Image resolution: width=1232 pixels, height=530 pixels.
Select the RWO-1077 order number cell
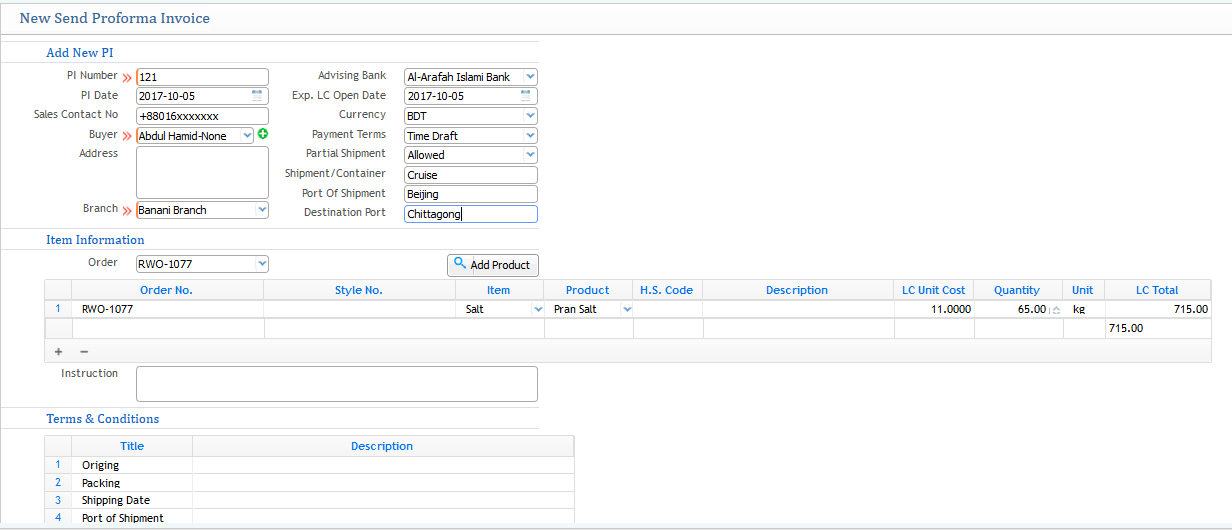tap(167, 310)
